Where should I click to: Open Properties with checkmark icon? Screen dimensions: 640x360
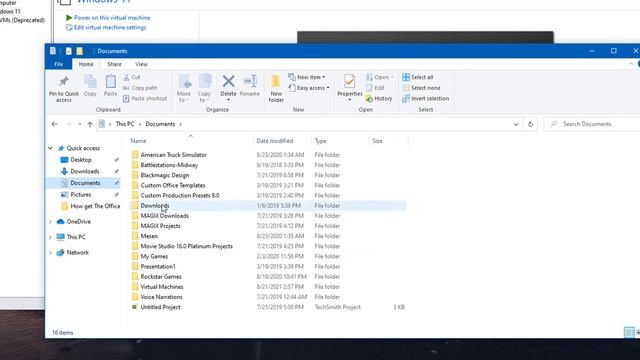coord(349,81)
